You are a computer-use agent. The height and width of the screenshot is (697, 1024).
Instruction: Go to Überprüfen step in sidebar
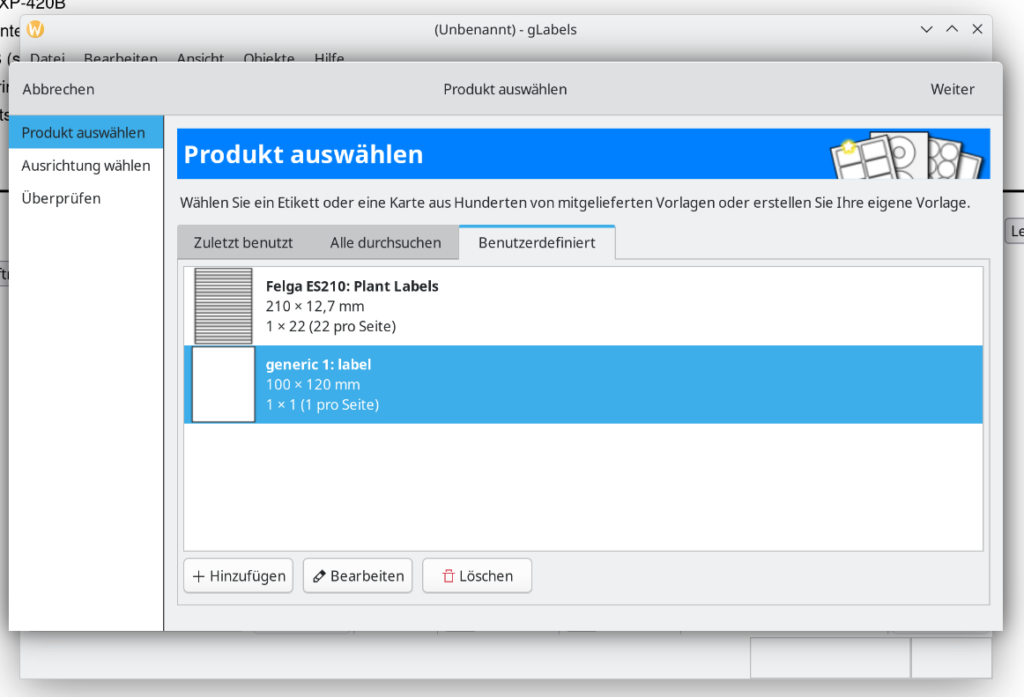[61, 198]
